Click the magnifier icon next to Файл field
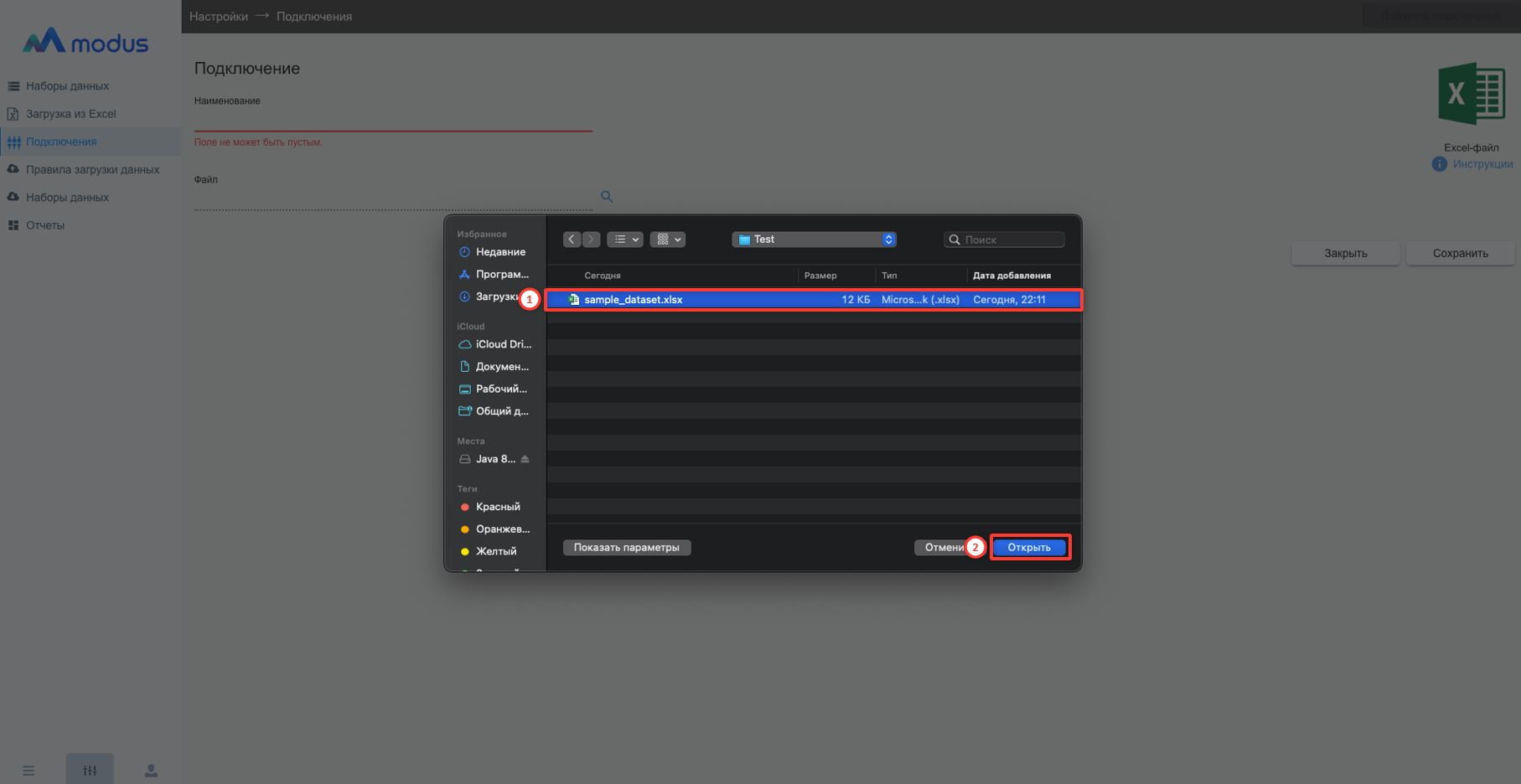The width and height of the screenshot is (1521, 784). 607,197
